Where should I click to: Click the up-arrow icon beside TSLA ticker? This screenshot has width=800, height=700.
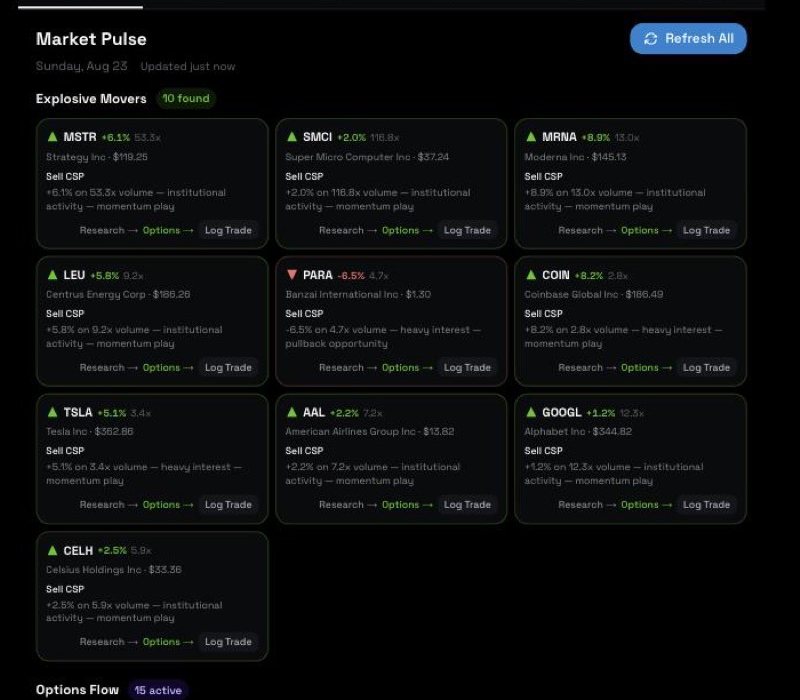coord(53,412)
